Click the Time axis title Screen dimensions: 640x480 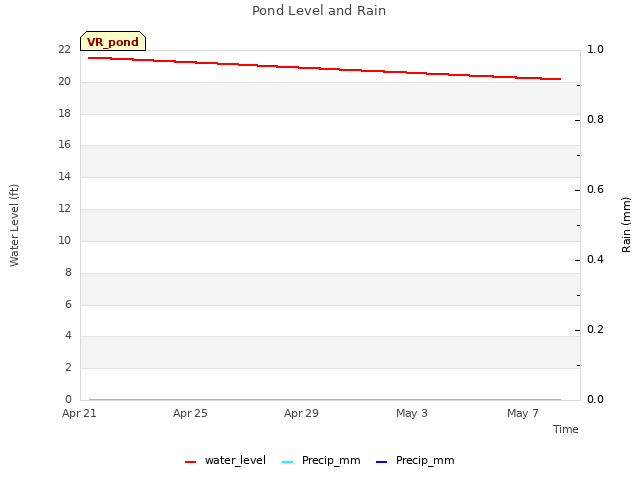[x=566, y=429]
